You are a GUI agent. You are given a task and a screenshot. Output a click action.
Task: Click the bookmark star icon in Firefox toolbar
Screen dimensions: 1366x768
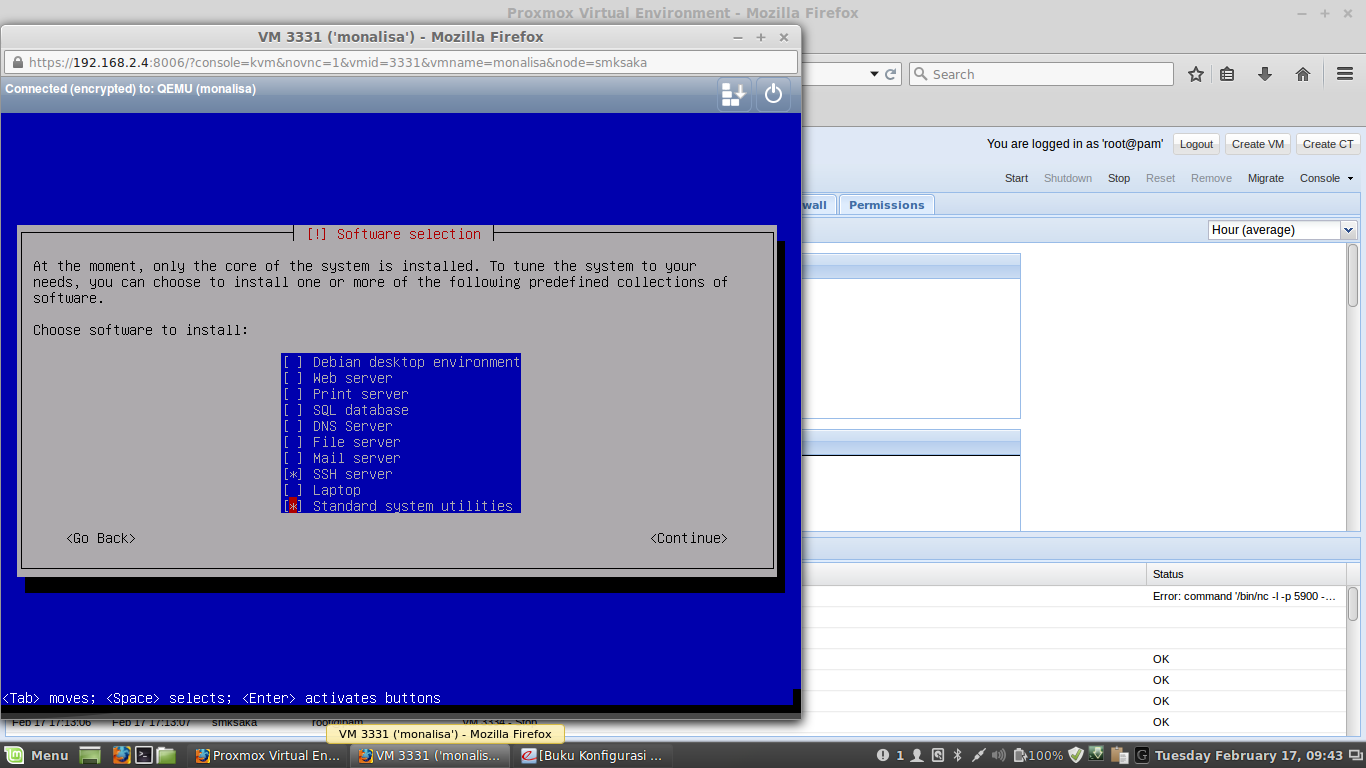pos(1196,73)
